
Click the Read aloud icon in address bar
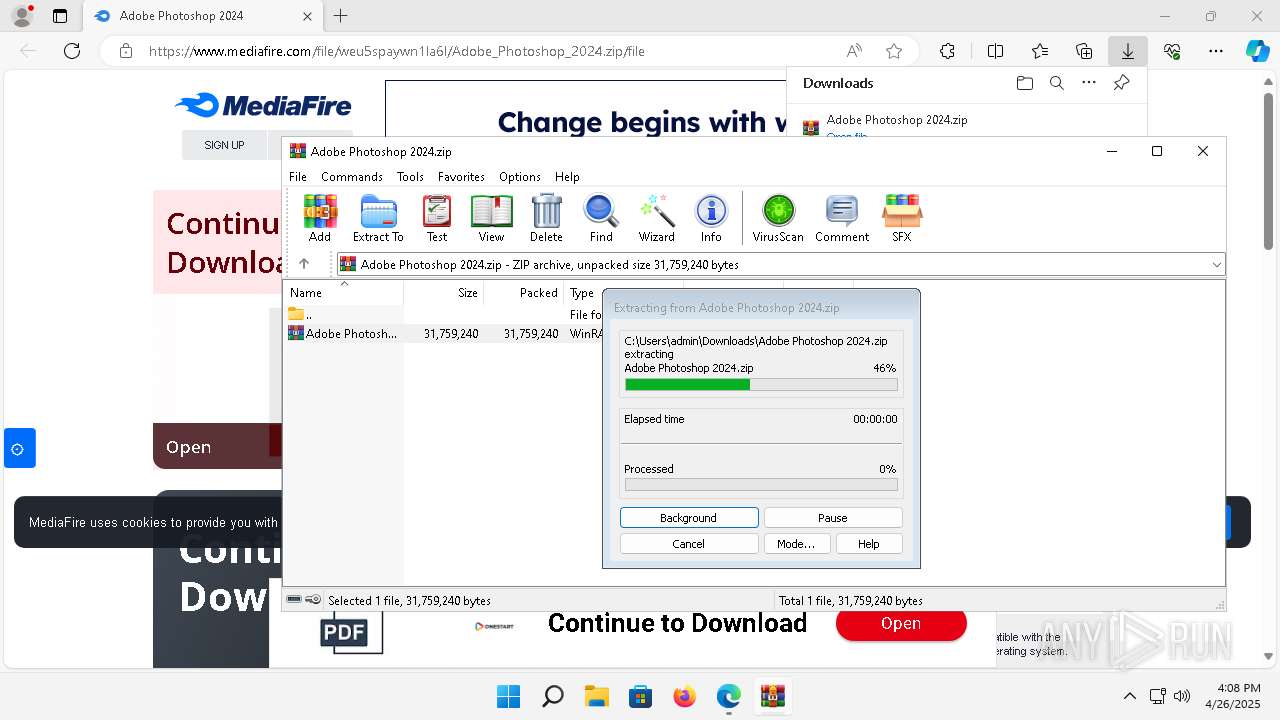(x=854, y=51)
